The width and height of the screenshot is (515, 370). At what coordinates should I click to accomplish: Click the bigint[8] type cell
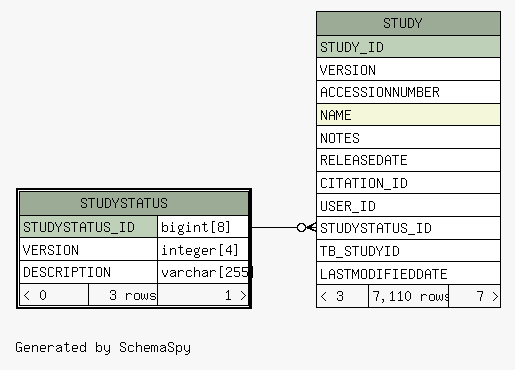[203, 227]
